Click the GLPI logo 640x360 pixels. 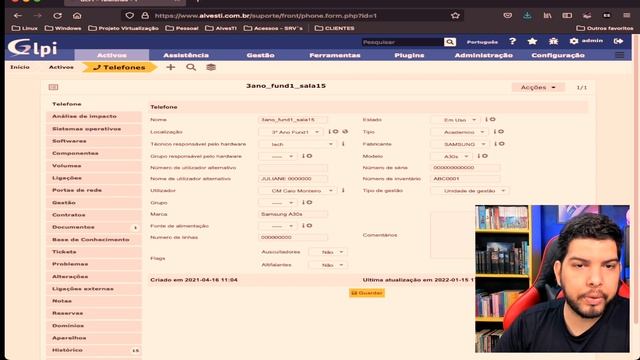32,48
